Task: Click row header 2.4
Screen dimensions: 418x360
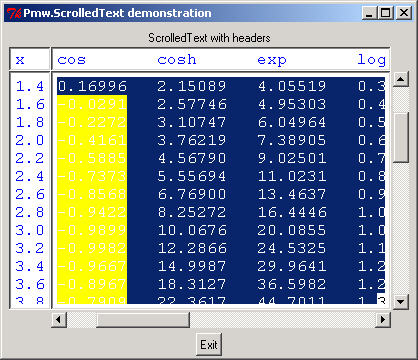Action: pos(30,176)
